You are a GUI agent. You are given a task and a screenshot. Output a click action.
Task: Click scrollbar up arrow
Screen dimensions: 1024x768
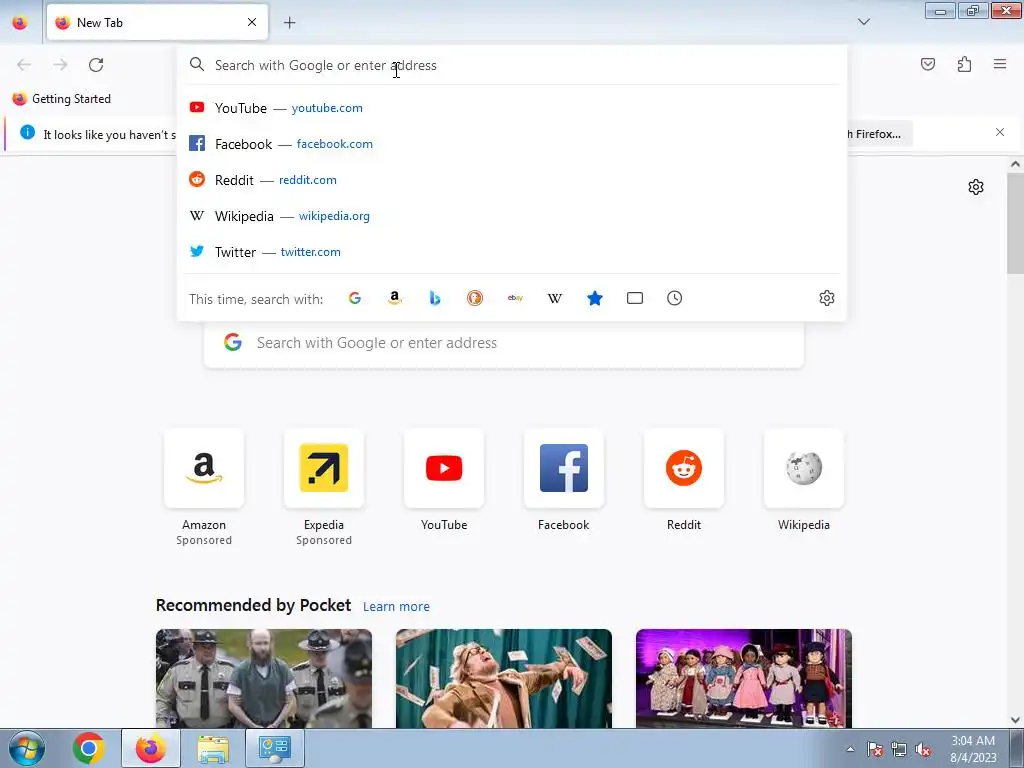pyautogui.click(x=1015, y=164)
